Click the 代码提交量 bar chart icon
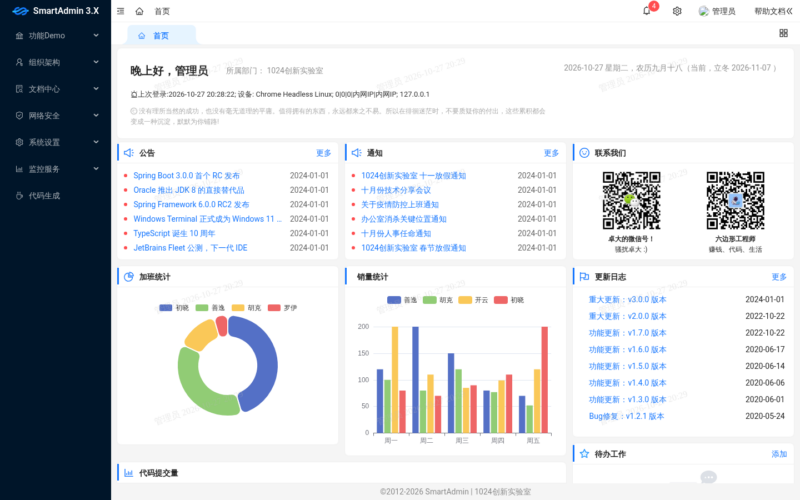Screen dimensions: 800x500 [129, 473]
